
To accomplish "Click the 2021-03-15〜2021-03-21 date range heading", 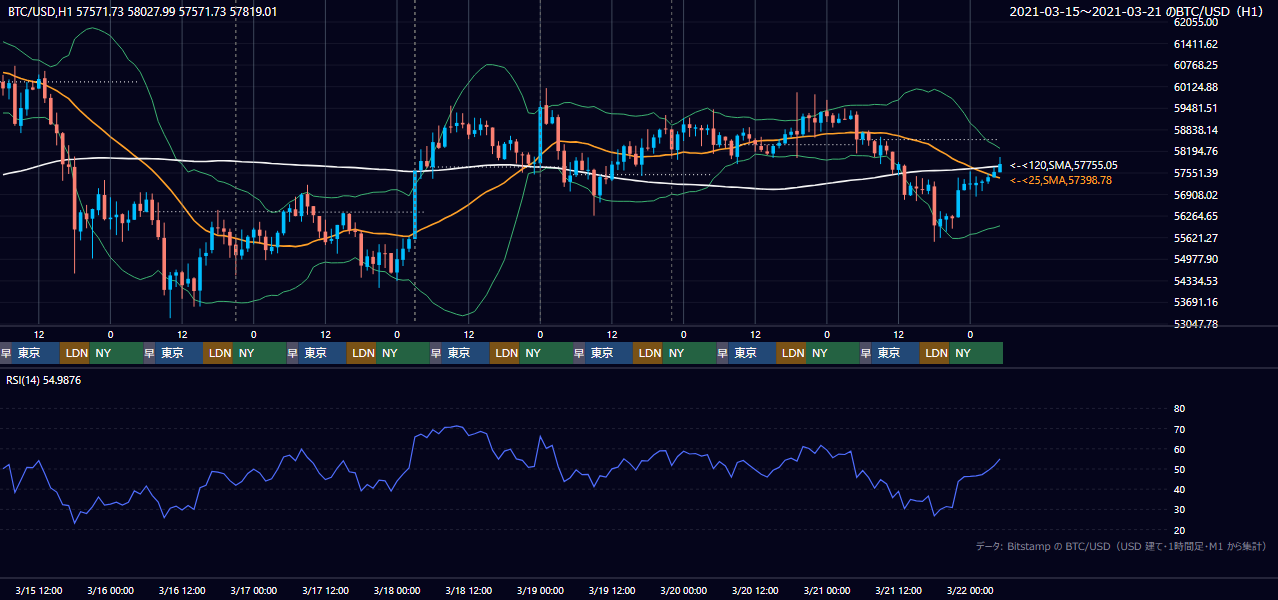I will tap(1138, 11).
